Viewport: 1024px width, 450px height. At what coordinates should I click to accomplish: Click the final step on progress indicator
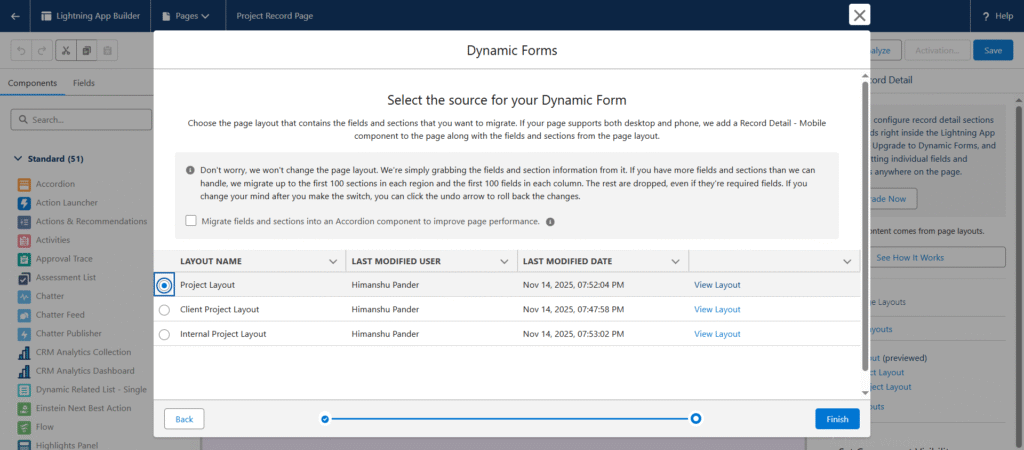[x=696, y=419]
